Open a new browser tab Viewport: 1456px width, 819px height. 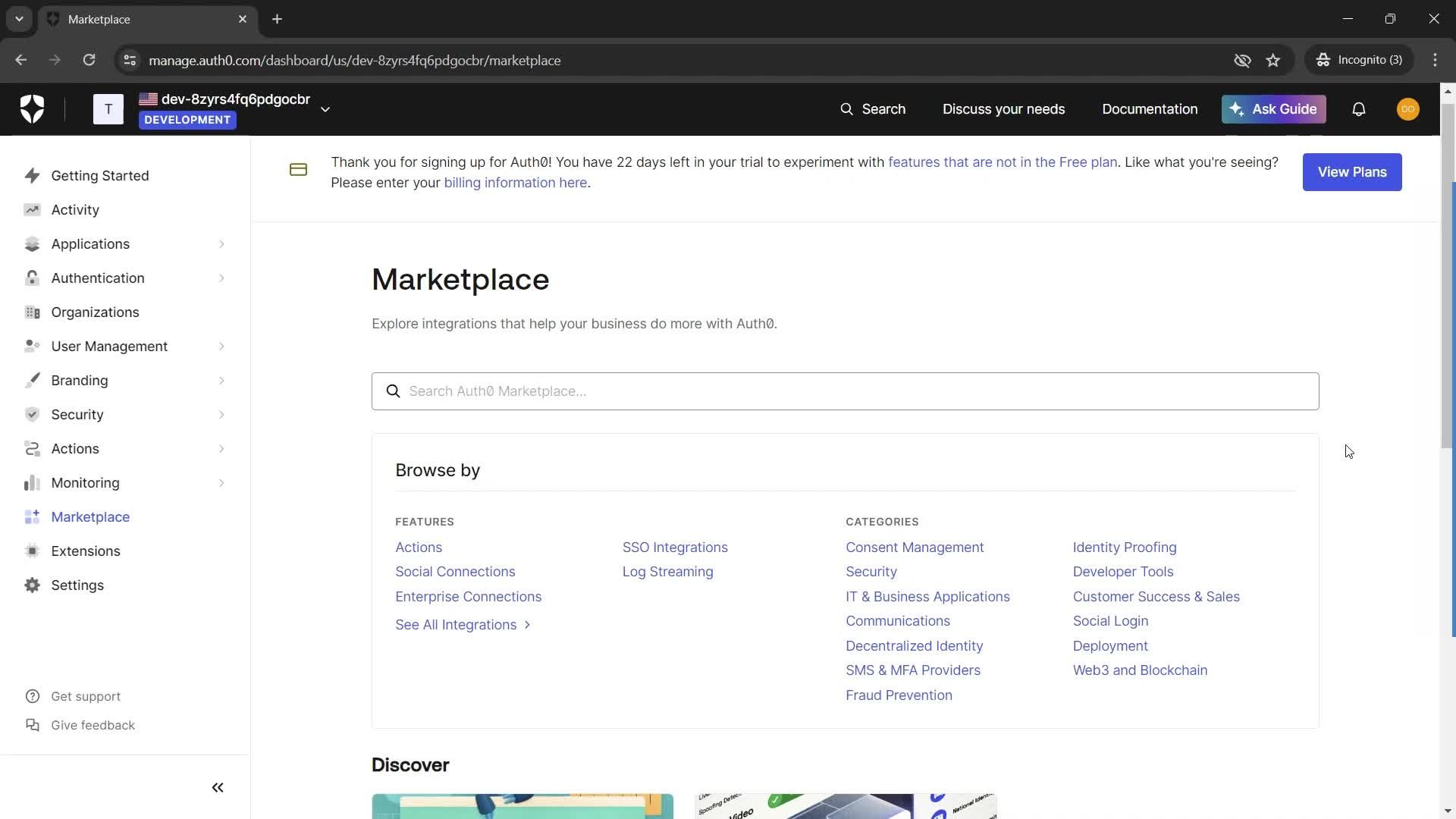[x=278, y=19]
